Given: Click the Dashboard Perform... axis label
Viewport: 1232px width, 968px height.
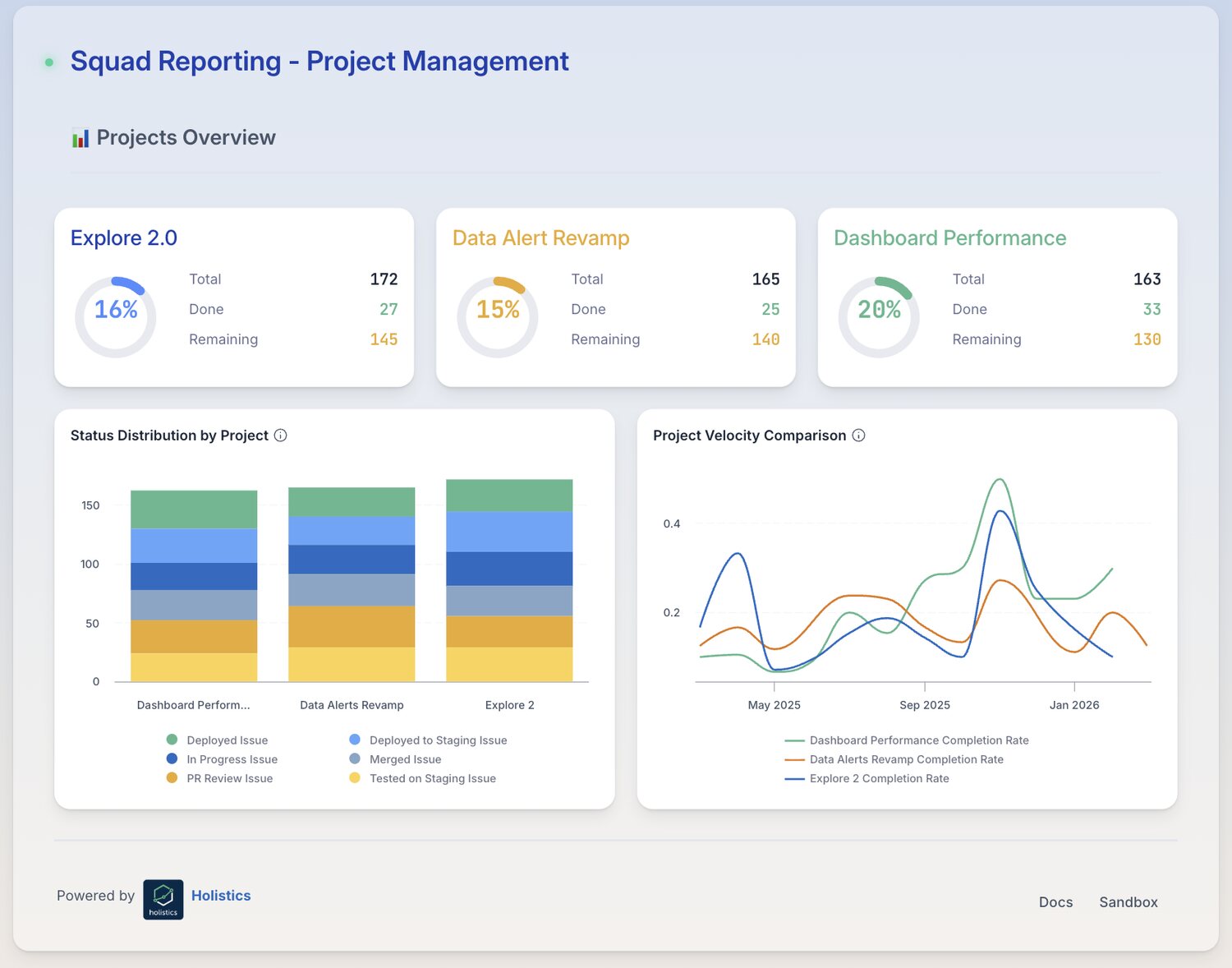Looking at the screenshot, I should 194,705.
